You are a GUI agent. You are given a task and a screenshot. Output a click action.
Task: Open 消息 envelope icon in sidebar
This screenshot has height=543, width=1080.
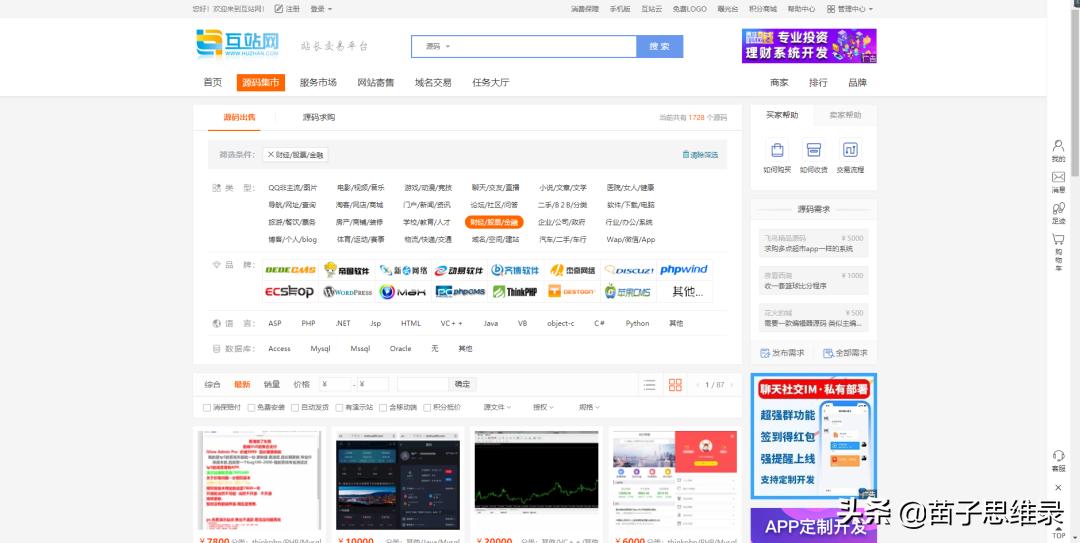click(x=1058, y=177)
